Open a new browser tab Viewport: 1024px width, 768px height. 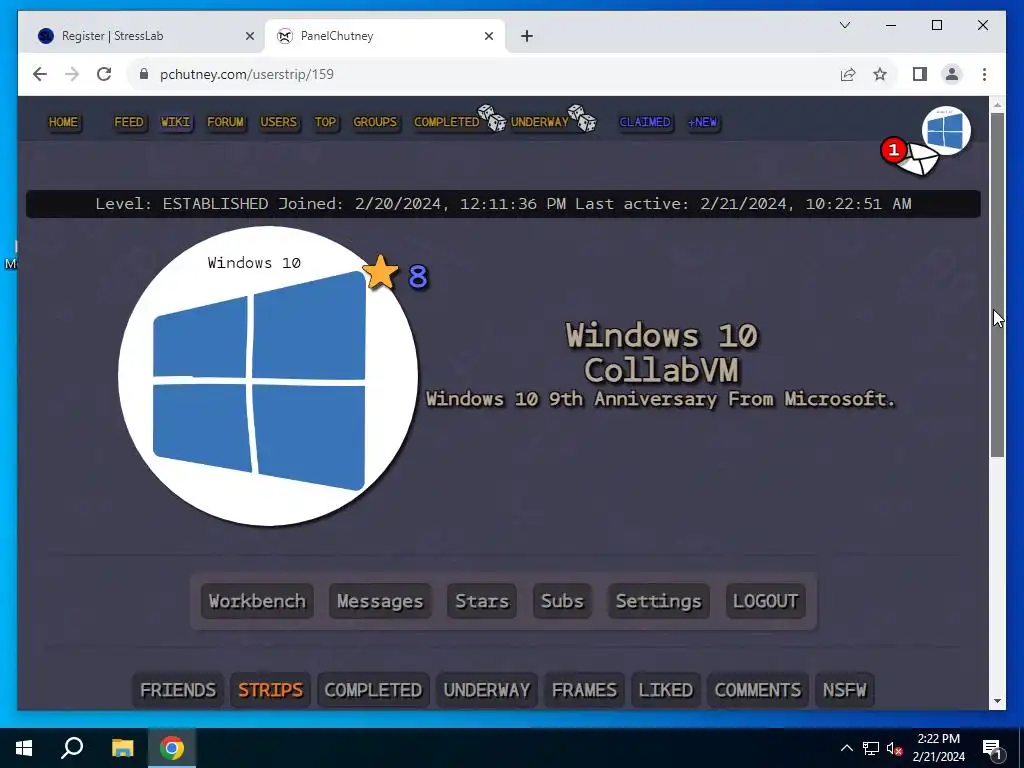pyautogui.click(x=527, y=36)
